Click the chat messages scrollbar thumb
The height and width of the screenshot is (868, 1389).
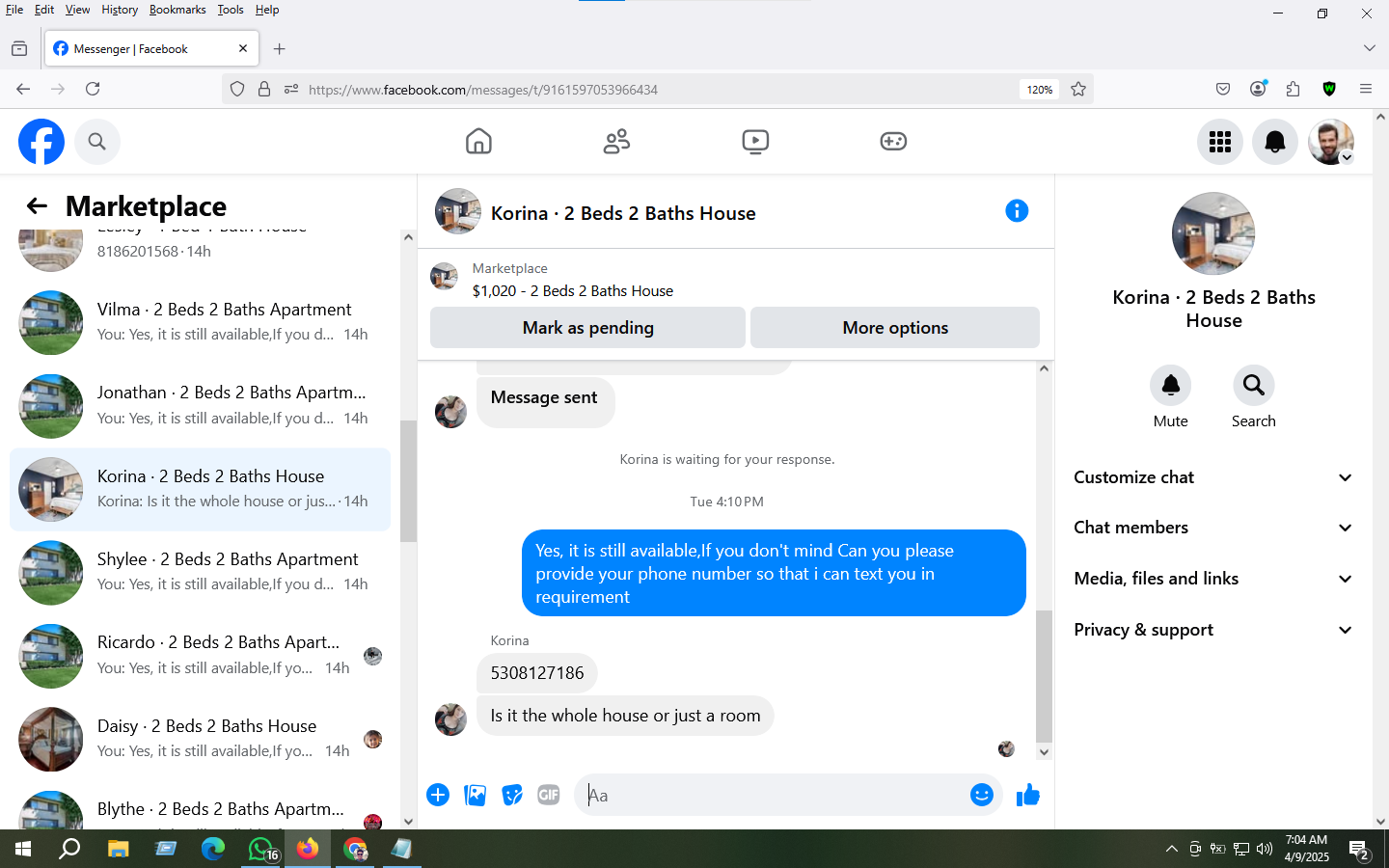click(x=1044, y=675)
